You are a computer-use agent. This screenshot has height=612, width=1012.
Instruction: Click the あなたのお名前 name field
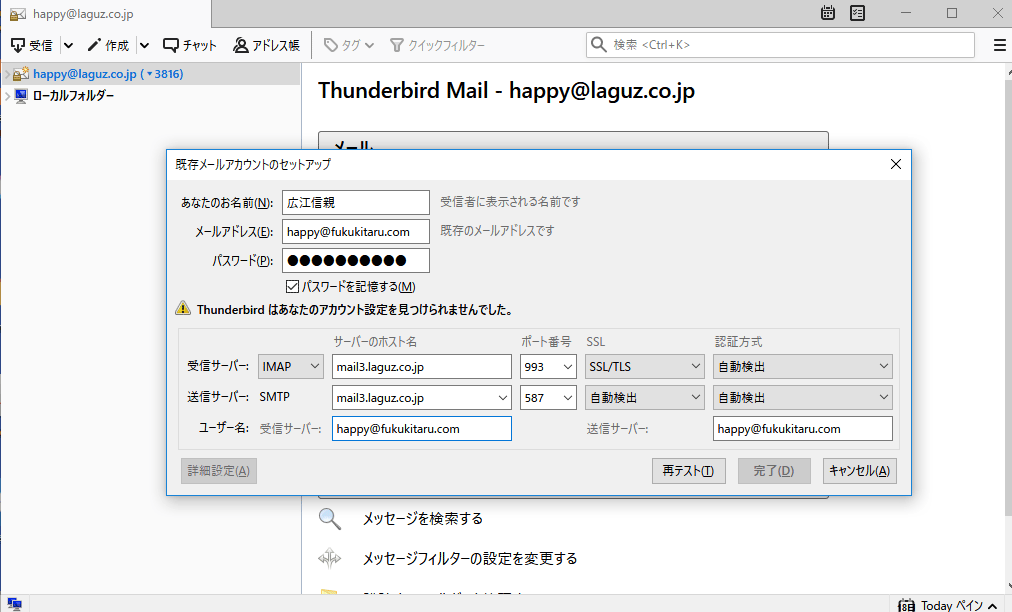click(x=356, y=202)
